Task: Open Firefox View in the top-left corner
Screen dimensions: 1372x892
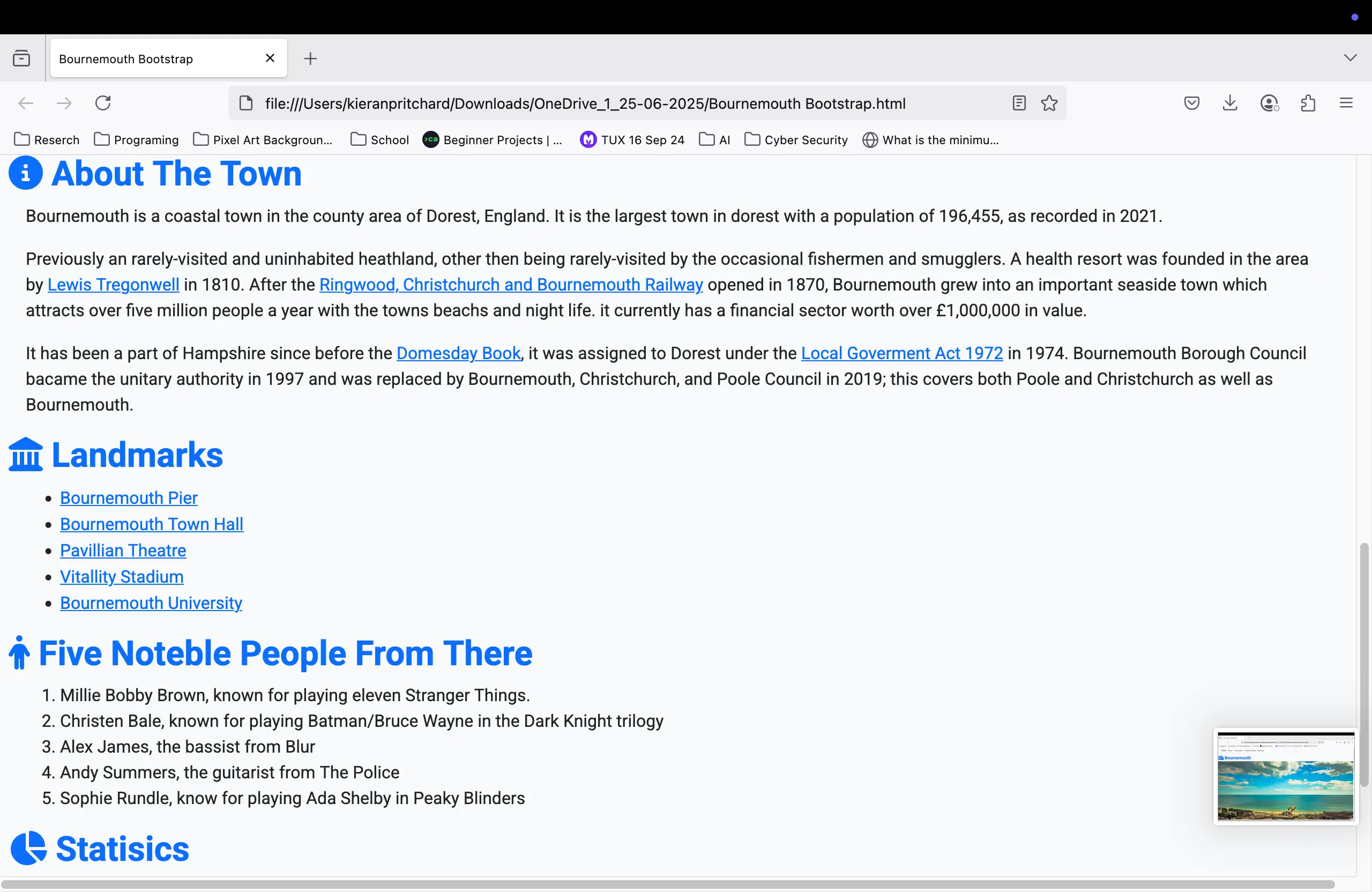Action: [21, 58]
